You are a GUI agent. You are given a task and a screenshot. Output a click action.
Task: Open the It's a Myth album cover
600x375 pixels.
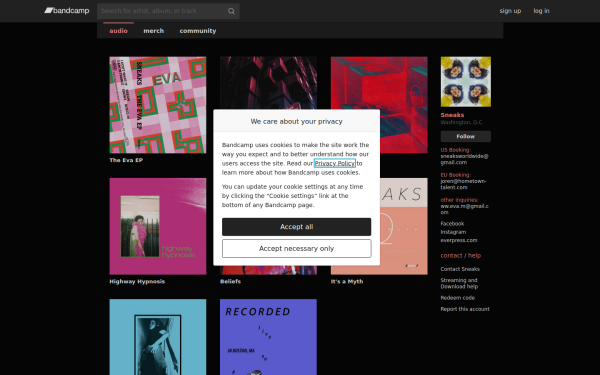pyautogui.click(x=404, y=226)
